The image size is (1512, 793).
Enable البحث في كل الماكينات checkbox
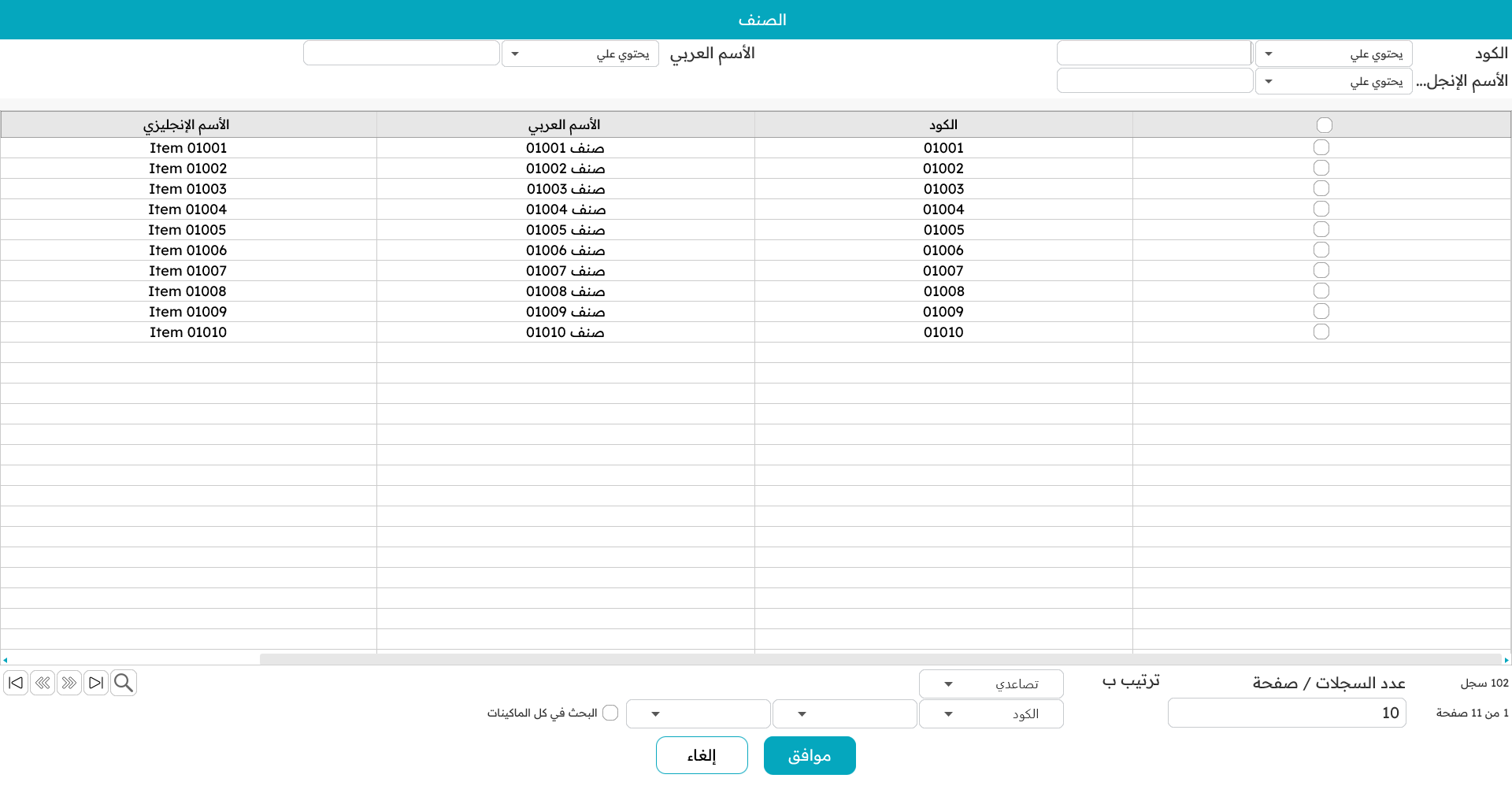coord(610,713)
